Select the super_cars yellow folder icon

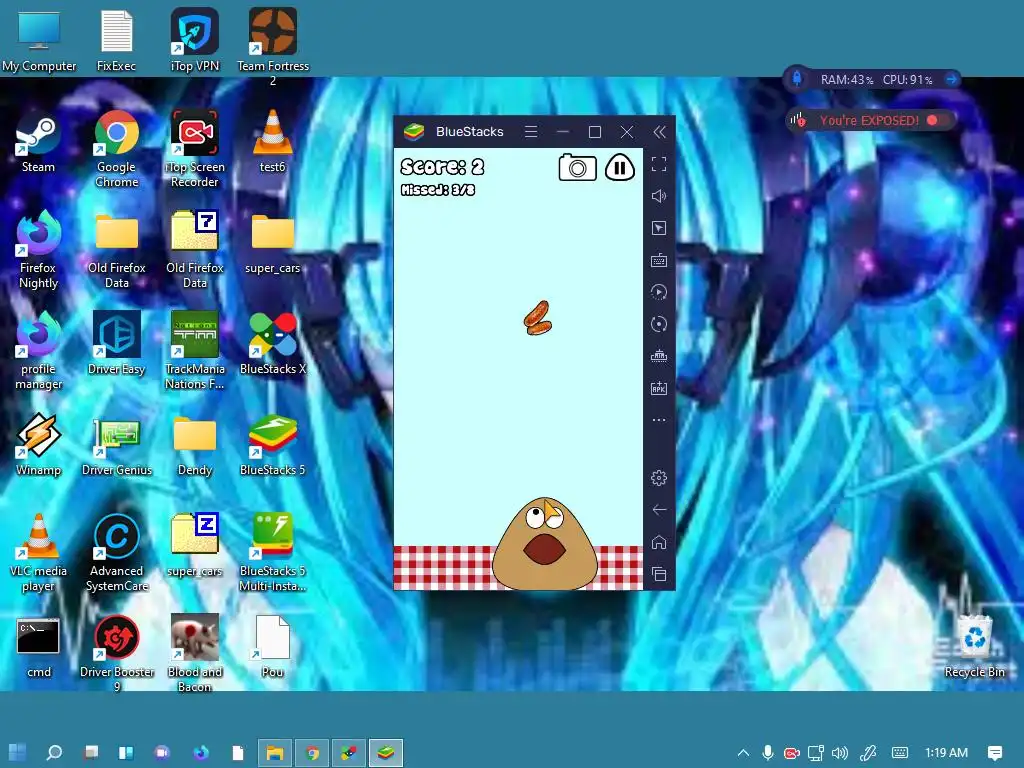pos(272,244)
